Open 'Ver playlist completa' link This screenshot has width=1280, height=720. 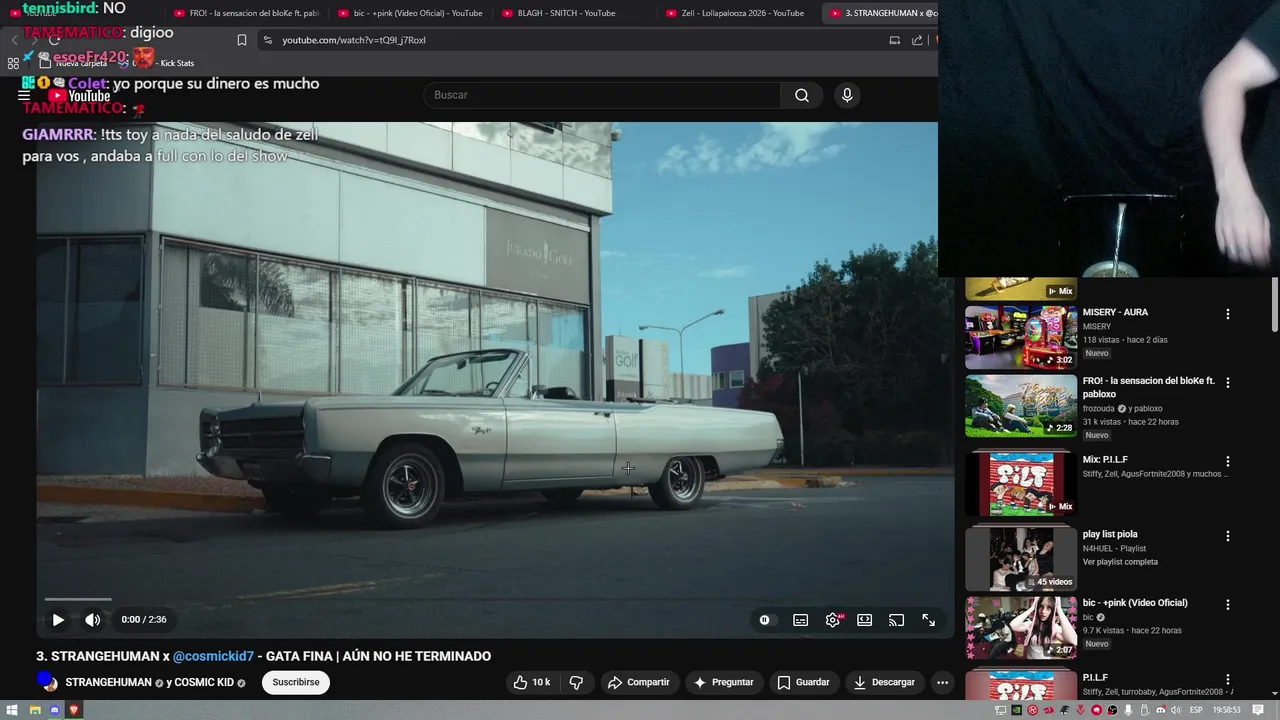tap(1120, 562)
